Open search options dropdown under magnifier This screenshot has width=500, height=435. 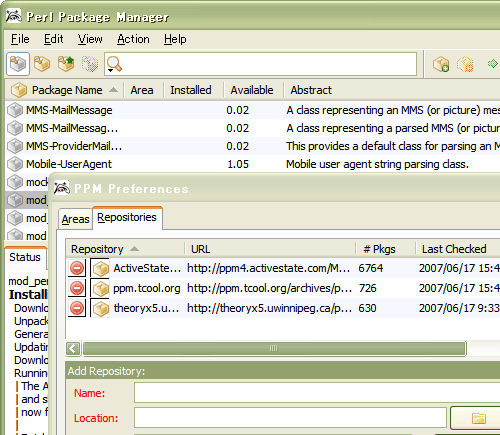tap(111, 71)
